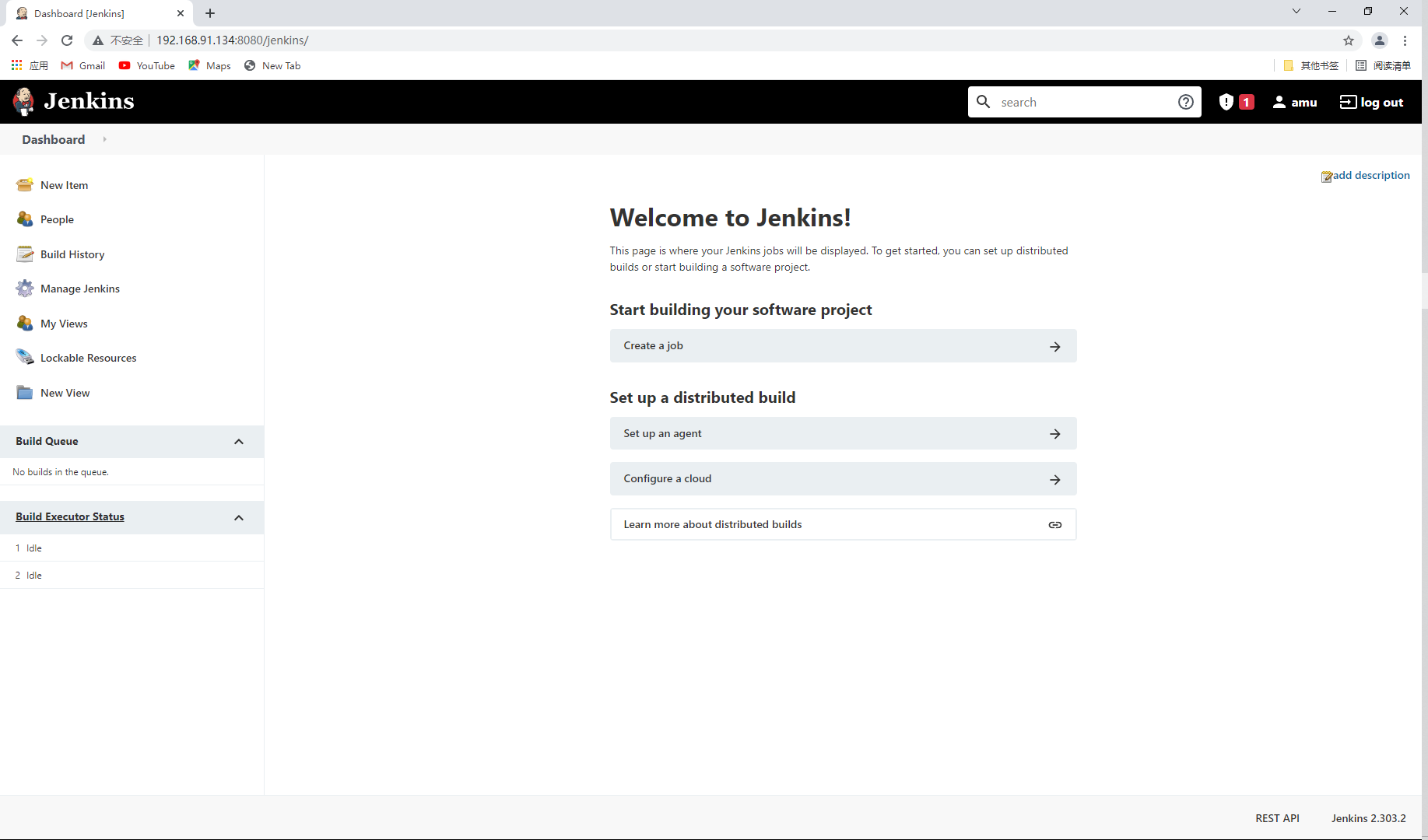The height and width of the screenshot is (840, 1428).
Task: Collapse the Build Queue panel
Action: point(239,442)
